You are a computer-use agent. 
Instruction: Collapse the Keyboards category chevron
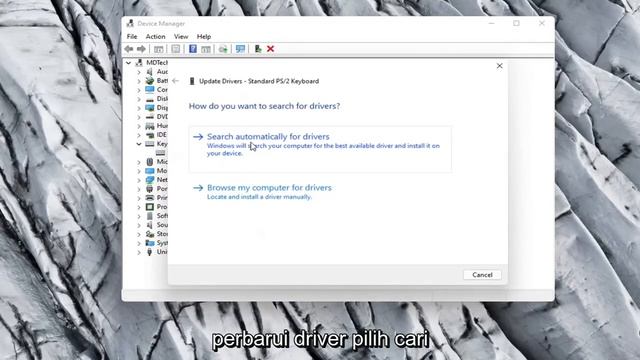[139, 144]
